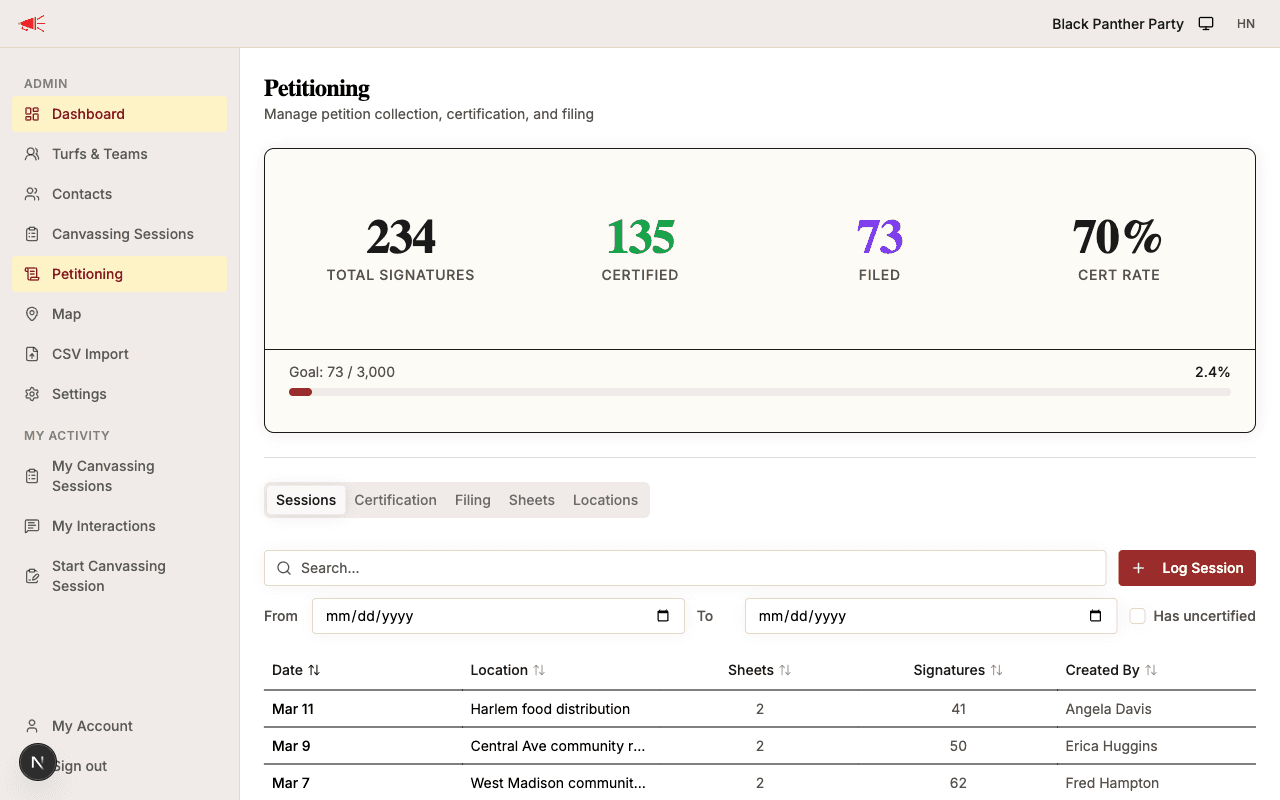Click the plus icon on Log Session
The image size is (1280, 800).
tap(1138, 568)
